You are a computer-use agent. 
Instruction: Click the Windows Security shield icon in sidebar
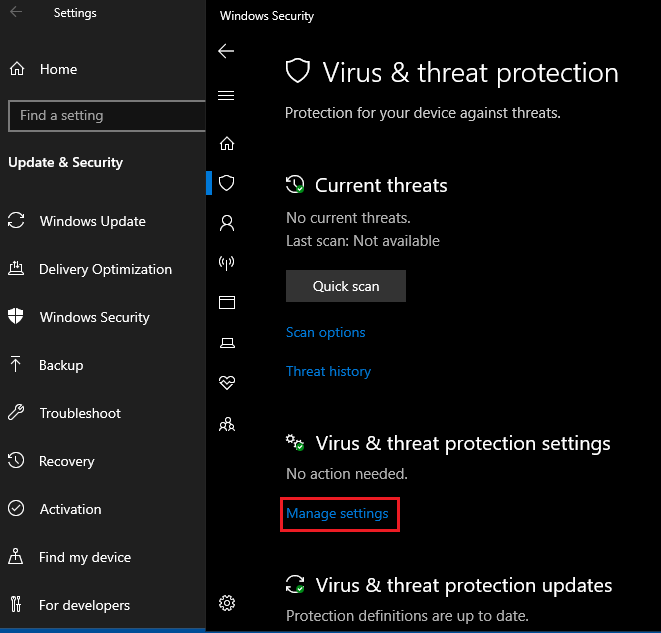(16, 316)
